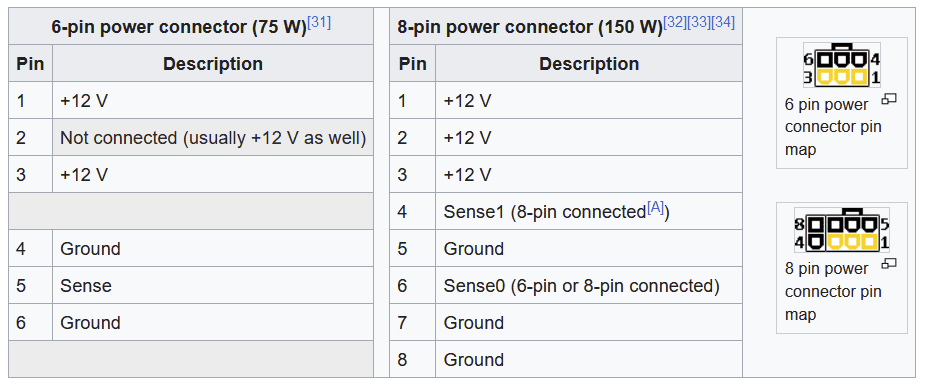Open the 8 pin power connector diagram
The image size is (932, 389).
(842, 230)
